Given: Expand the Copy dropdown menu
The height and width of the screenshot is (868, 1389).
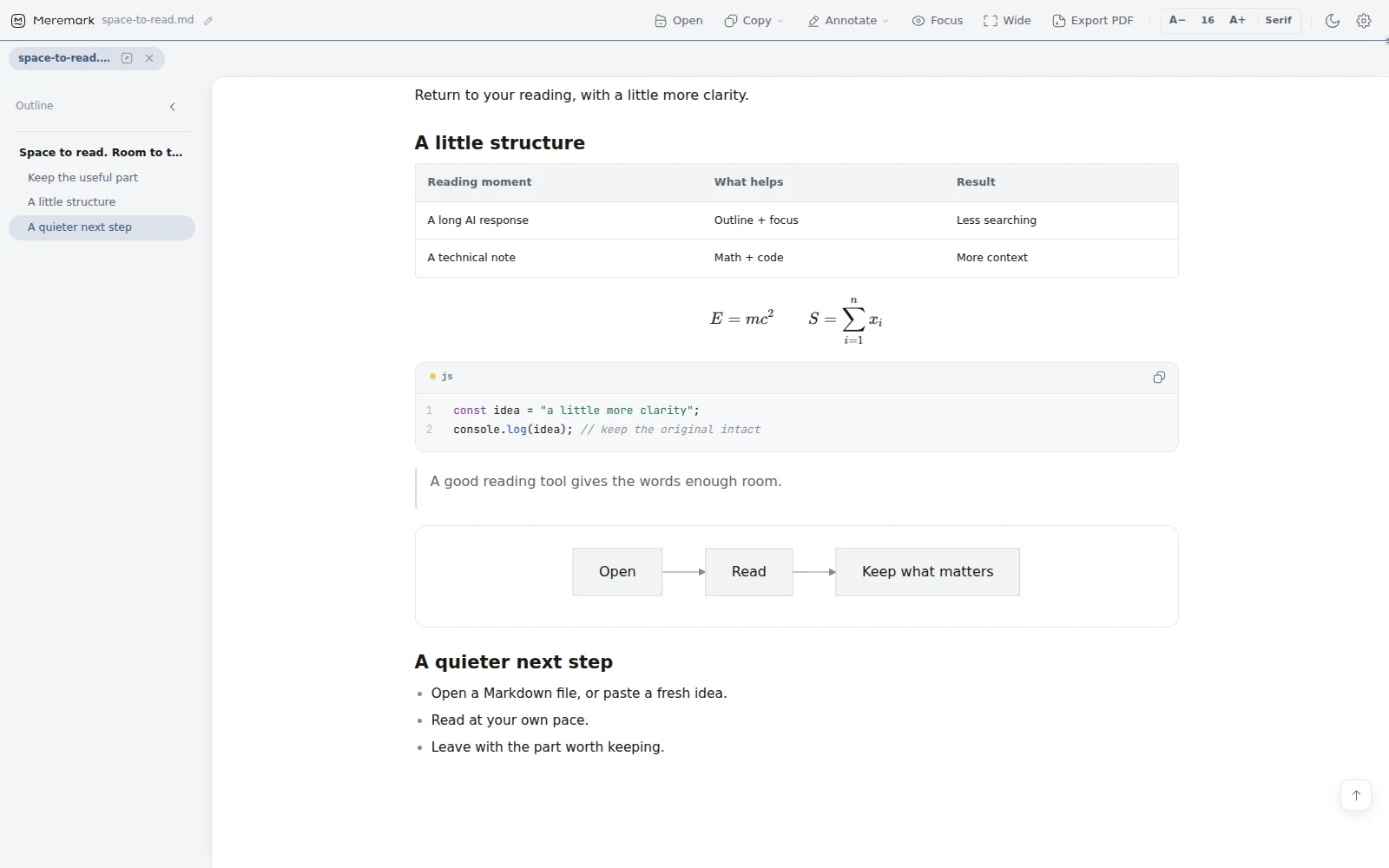Looking at the screenshot, I should [x=754, y=20].
